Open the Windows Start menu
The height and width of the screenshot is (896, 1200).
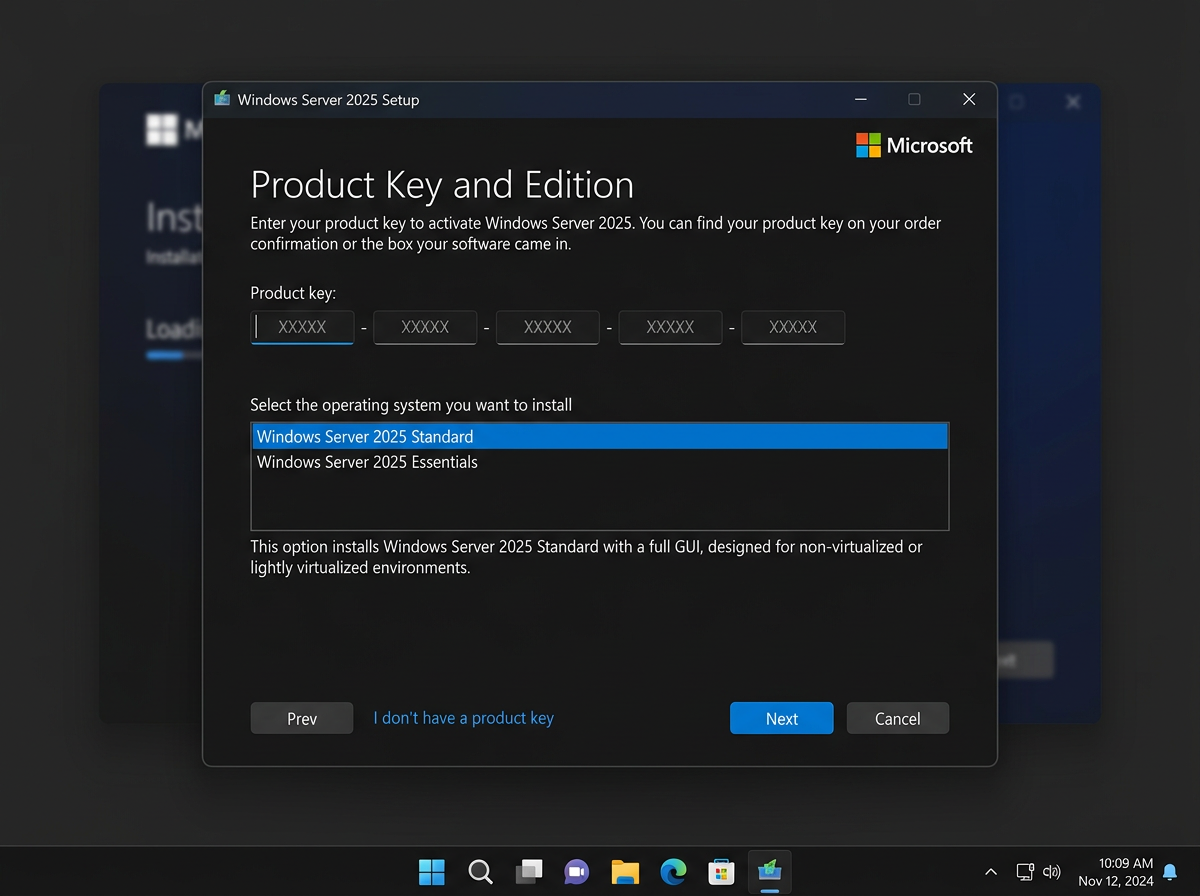click(432, 872)
